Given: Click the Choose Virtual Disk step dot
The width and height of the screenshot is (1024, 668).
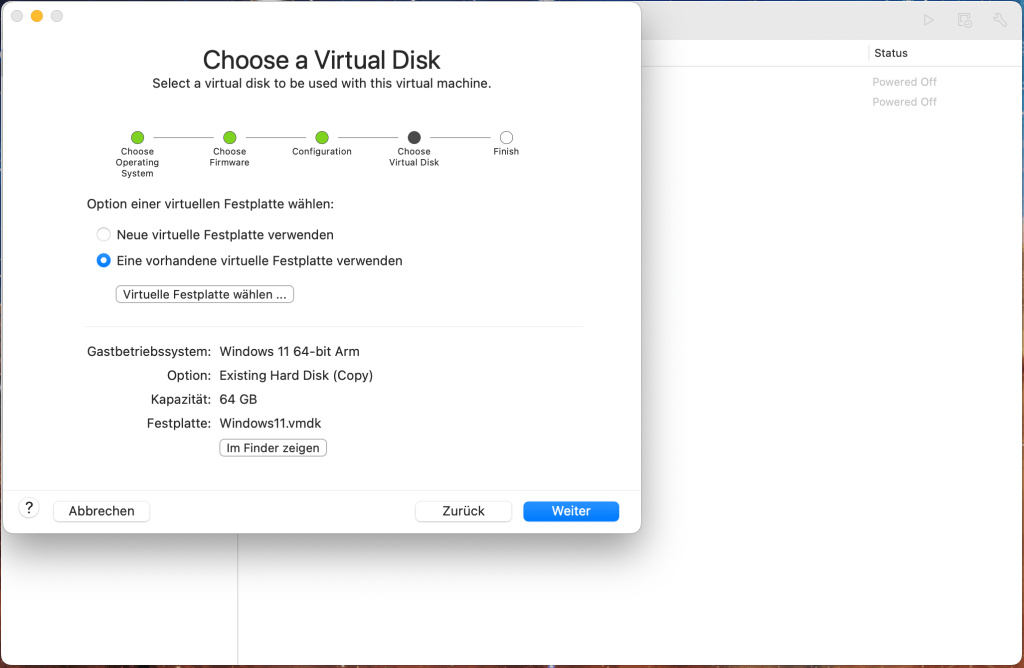Looking at the screenshot, I should [414, 138].
